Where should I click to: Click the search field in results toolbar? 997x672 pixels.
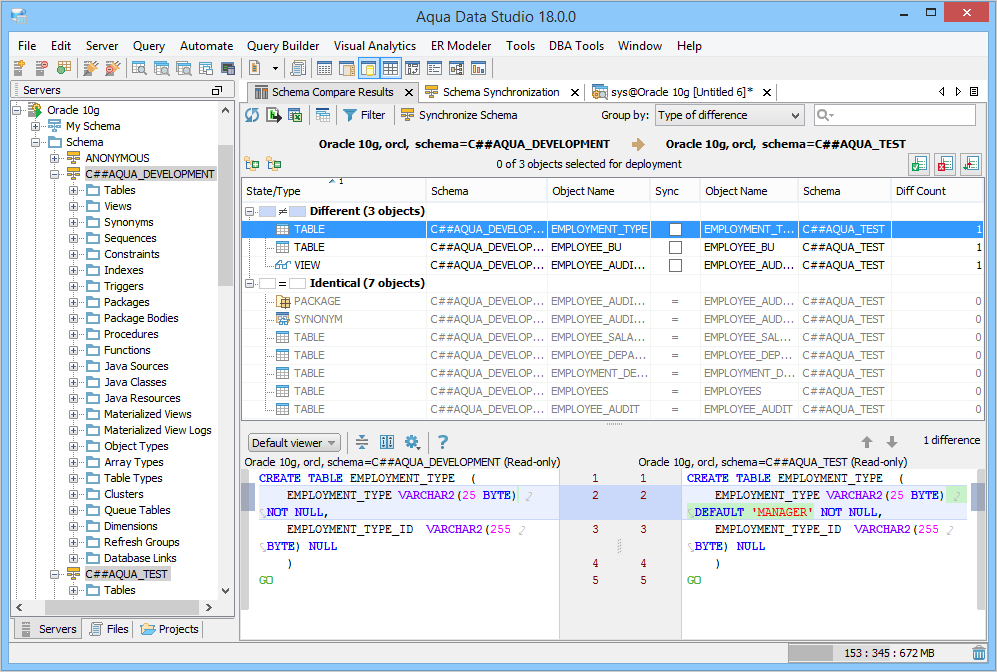pyautogui.click(x=900, y=115)
